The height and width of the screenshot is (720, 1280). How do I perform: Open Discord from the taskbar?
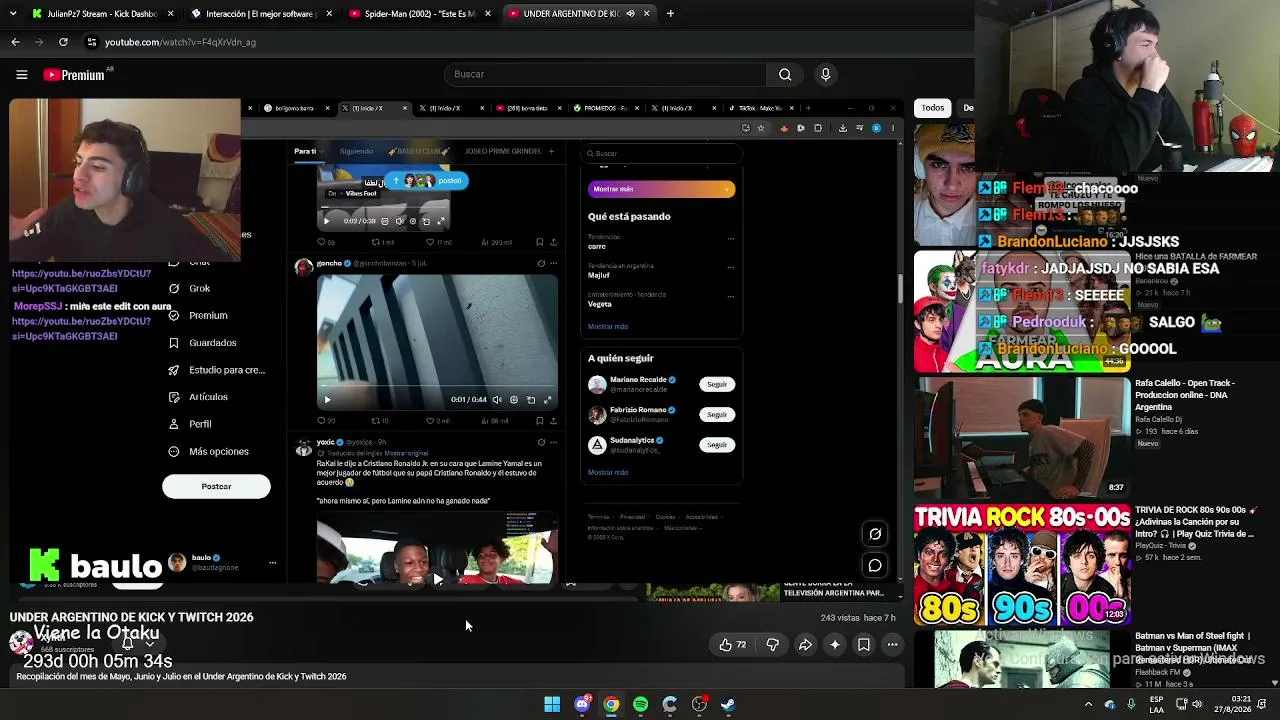pos(582,704)
